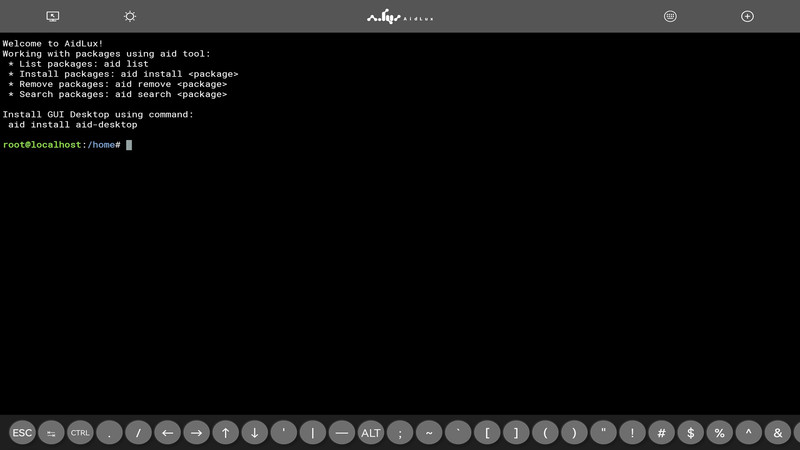800x450 pixels.
Task: Click the 'aid install <package>' line
Action: pyautogui.click(x=123, y=74)
